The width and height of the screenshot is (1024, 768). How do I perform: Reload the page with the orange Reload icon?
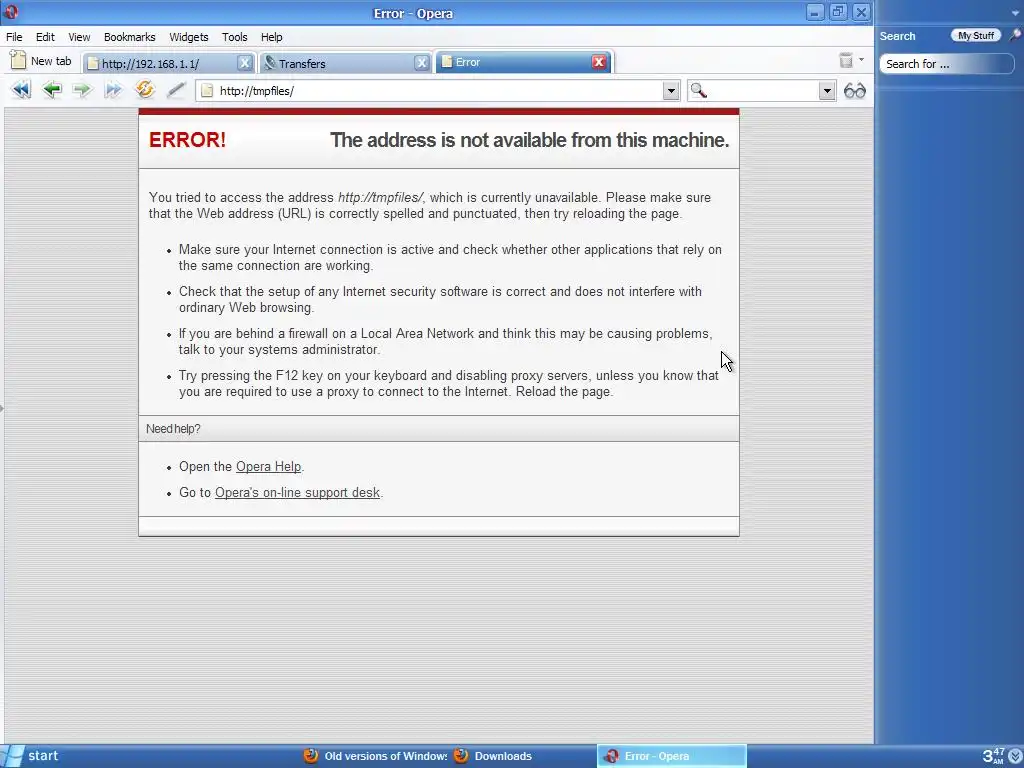click(x=144, y=89)
